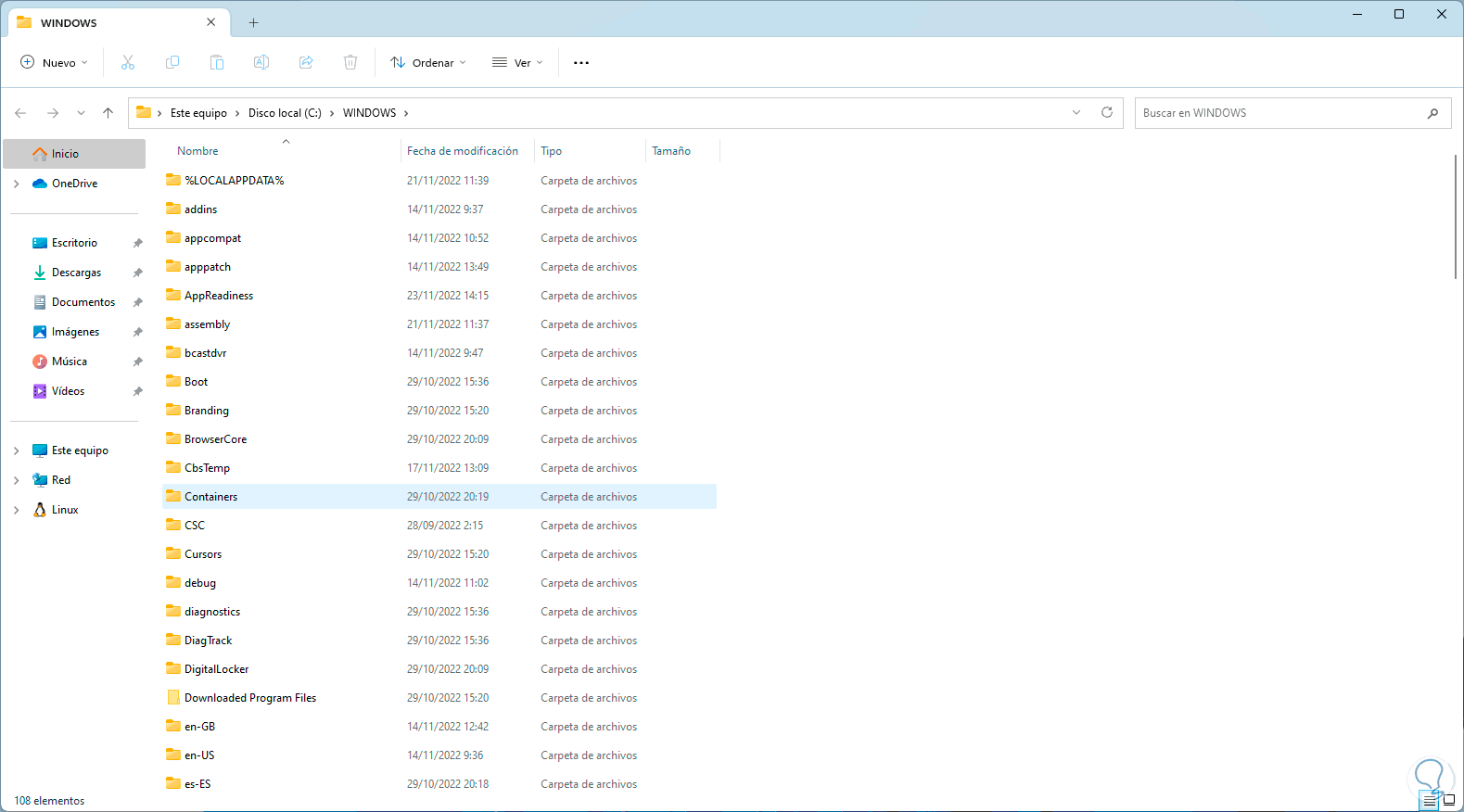Screen dimensions: 1464x812
Task: Select the Containers folder row
Action: click(439, 497)
